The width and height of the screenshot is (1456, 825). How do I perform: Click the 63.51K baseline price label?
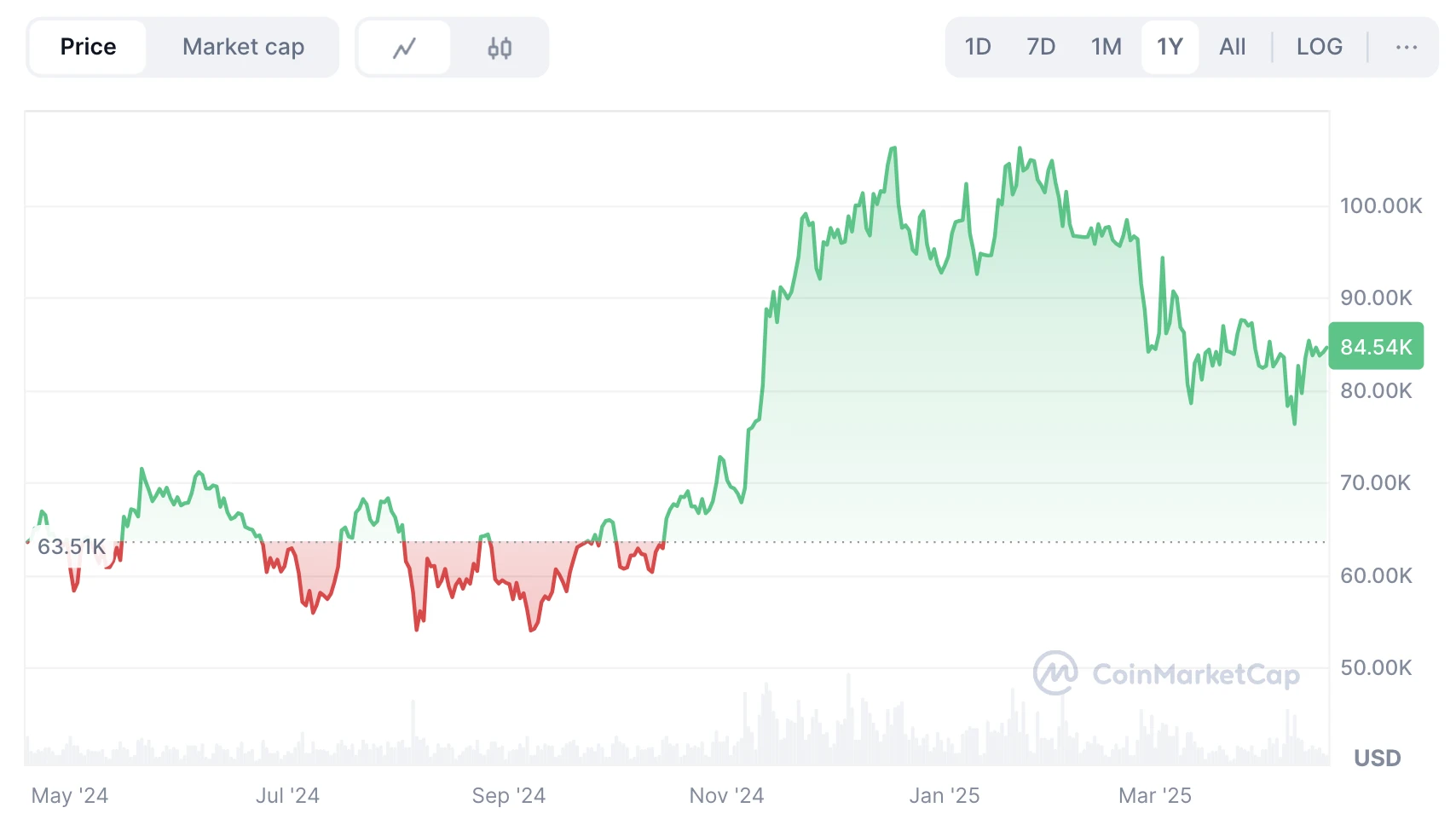(72, 546)
